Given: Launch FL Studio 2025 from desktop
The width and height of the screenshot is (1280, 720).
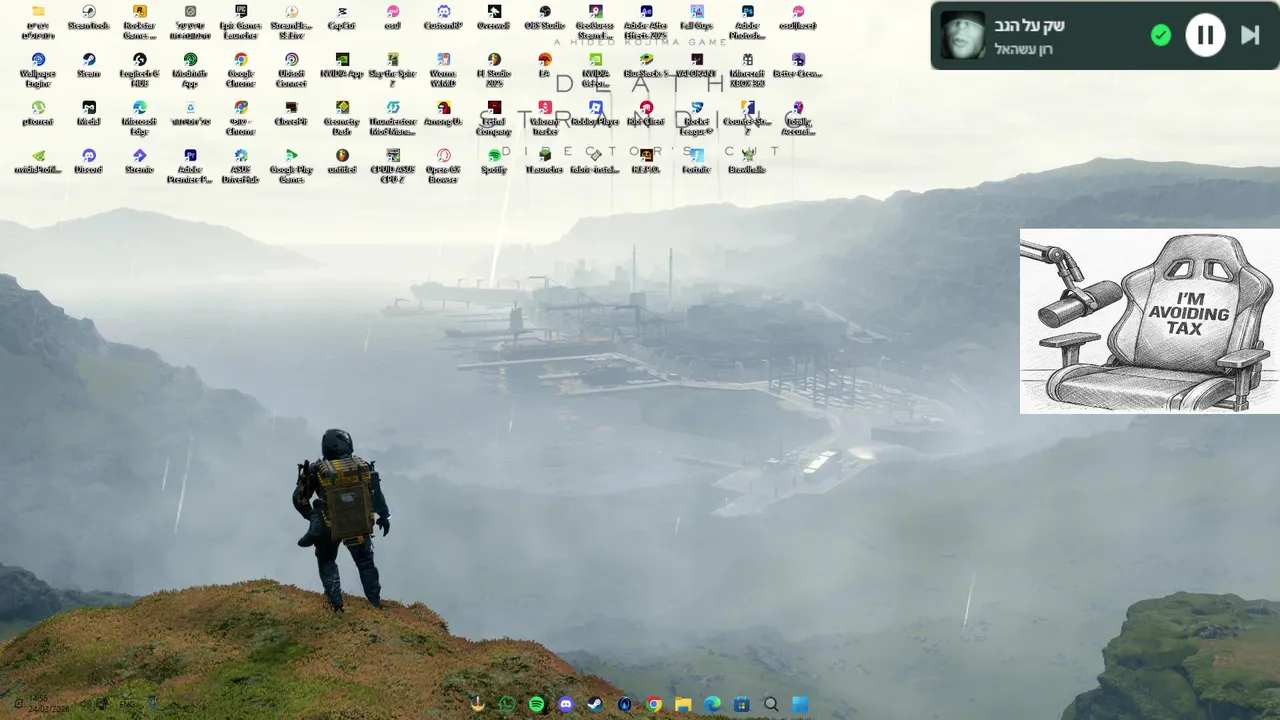Looking at the screenshot, I should click(494, 67).
